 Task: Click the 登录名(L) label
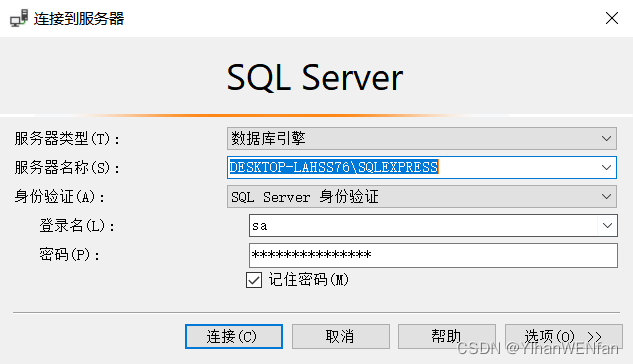[77, 226]
